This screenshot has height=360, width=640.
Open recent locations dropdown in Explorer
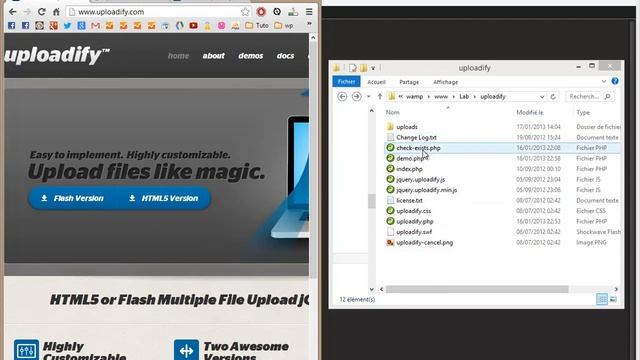click(x=369, y=97)
